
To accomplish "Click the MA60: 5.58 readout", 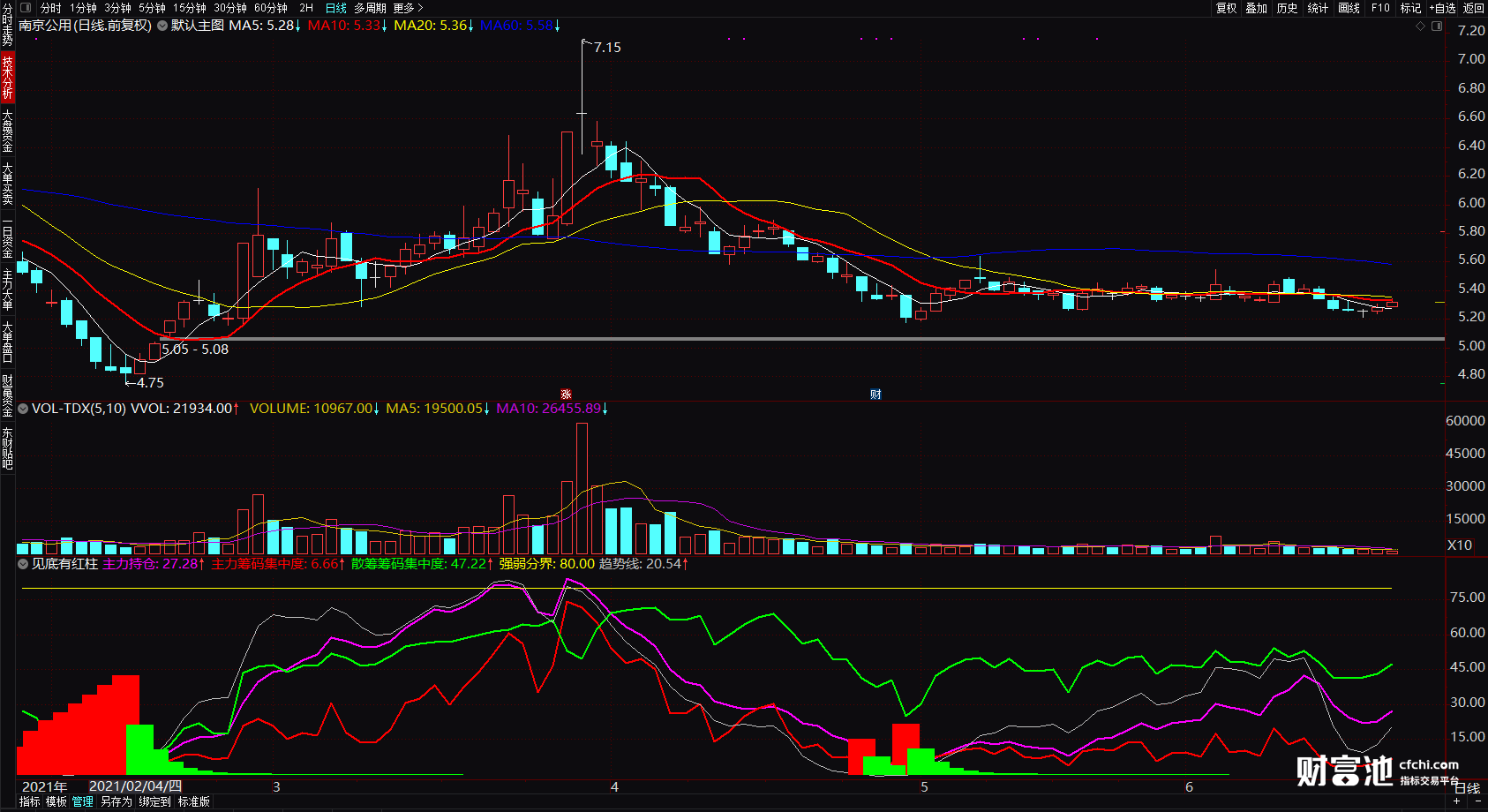I will pos(521,26).
